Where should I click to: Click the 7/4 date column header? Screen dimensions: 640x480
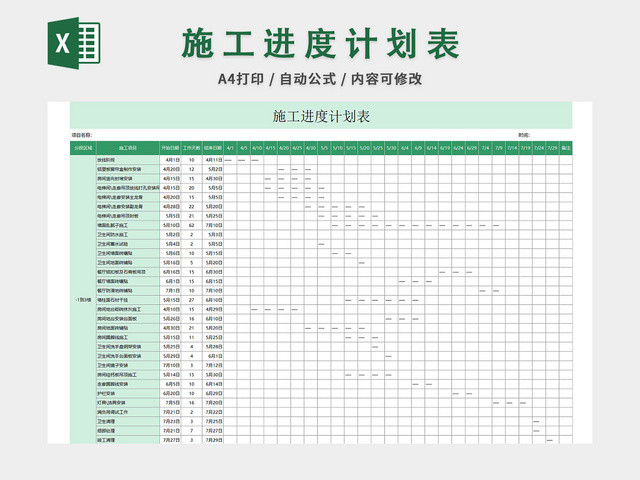point(485,148)
